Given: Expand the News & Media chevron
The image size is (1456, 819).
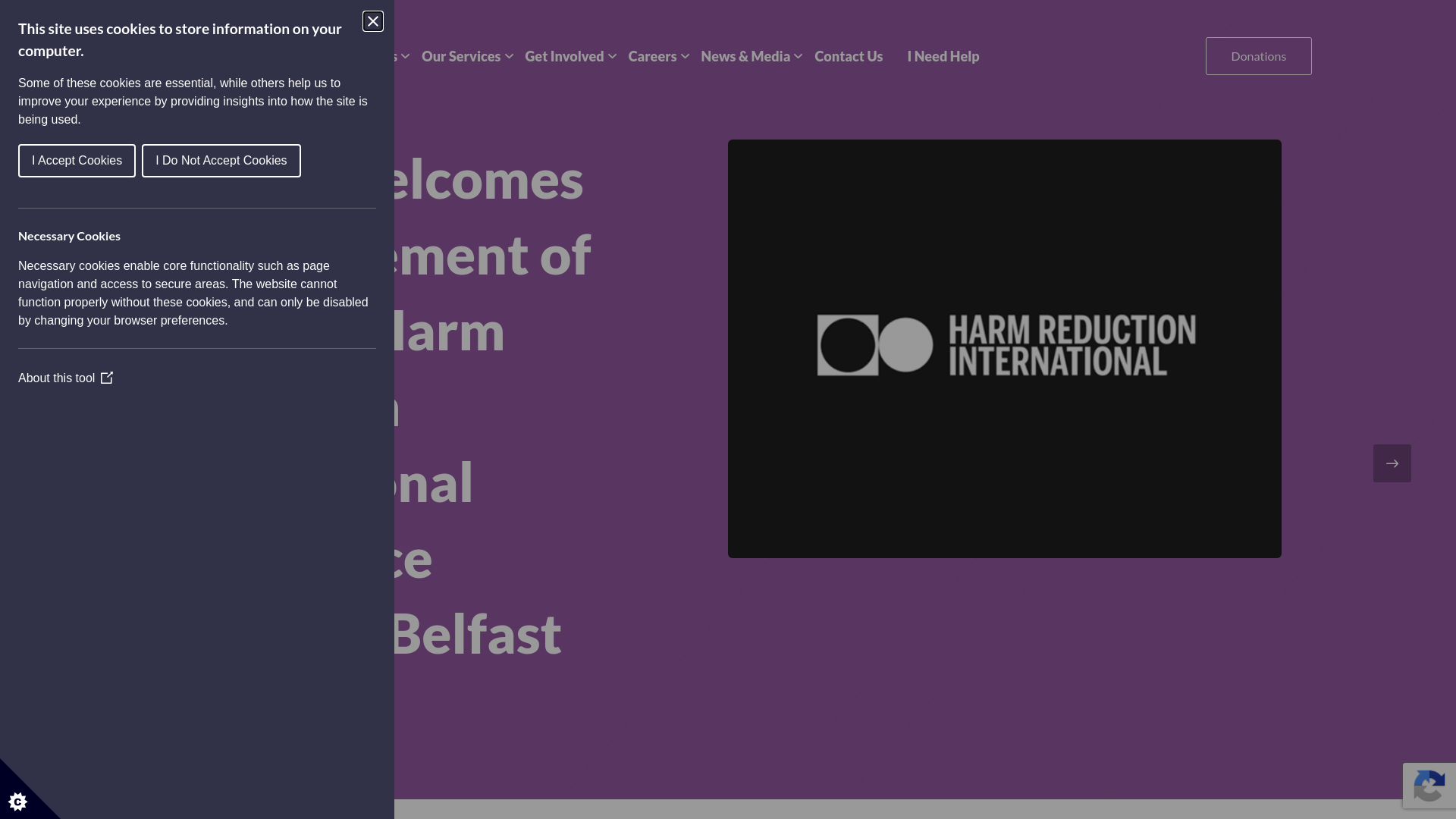Looking at the screenshot, I should (x=798, y=56).
